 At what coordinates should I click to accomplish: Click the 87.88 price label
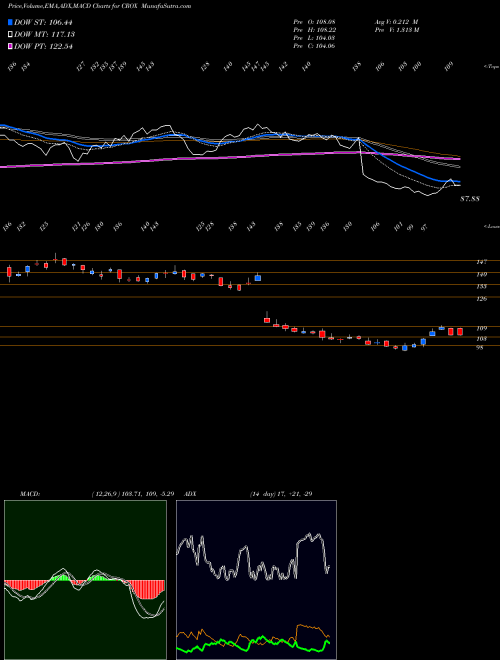point(470,199)
